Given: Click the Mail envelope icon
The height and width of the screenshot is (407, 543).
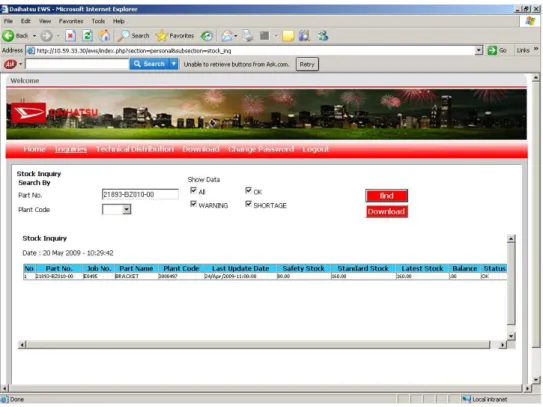Looking at the screenshot, I should (x=227, y=36).
